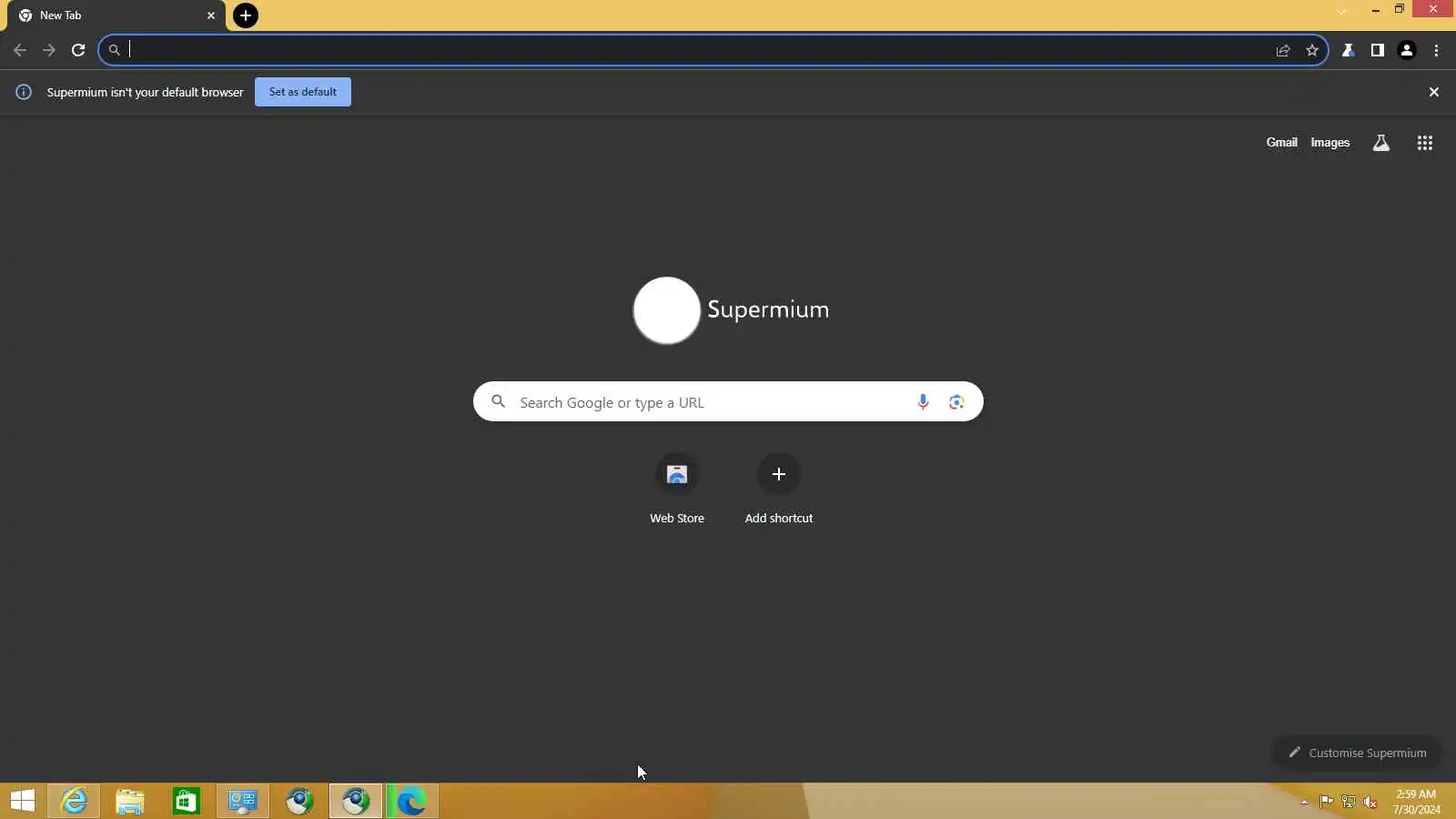1456x819 pixels.
Task: Bookmark this tab with the star icon
Action: pos(1312,50)
